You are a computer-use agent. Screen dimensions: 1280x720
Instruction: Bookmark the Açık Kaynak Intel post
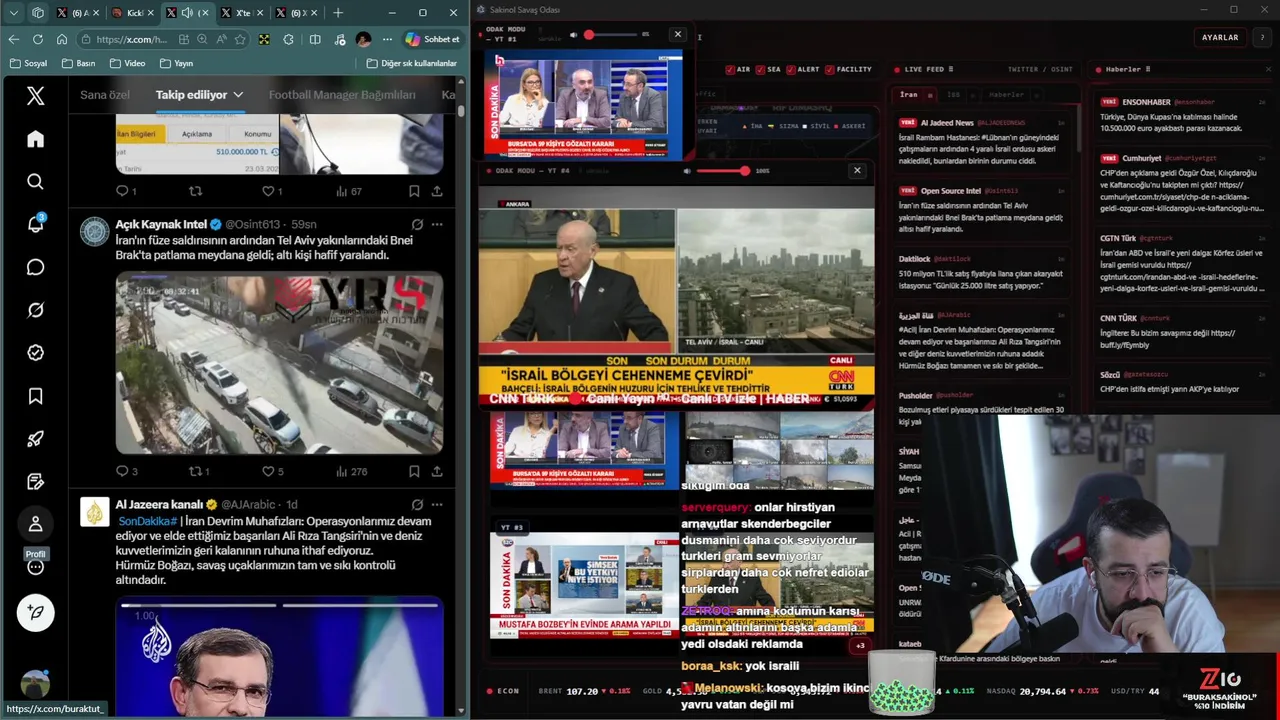pyautogui.click(x=413, y=471)
